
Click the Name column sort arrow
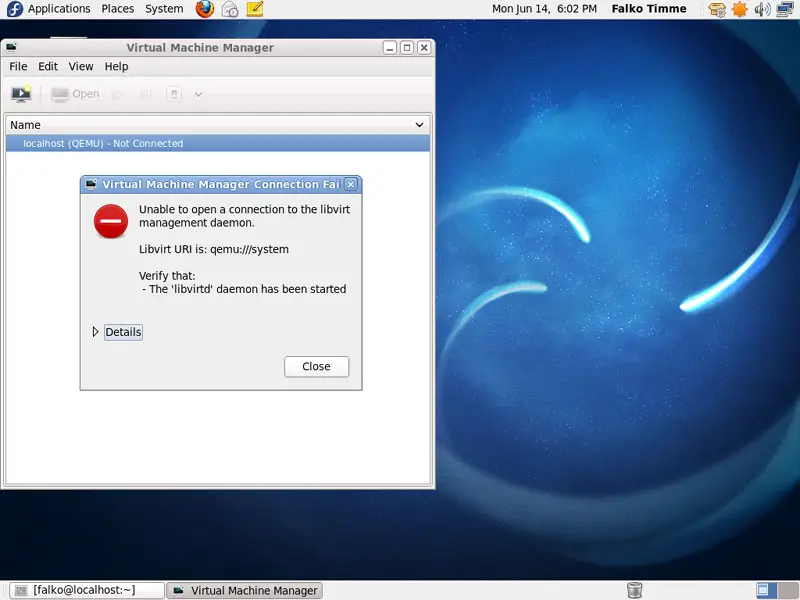419,125
